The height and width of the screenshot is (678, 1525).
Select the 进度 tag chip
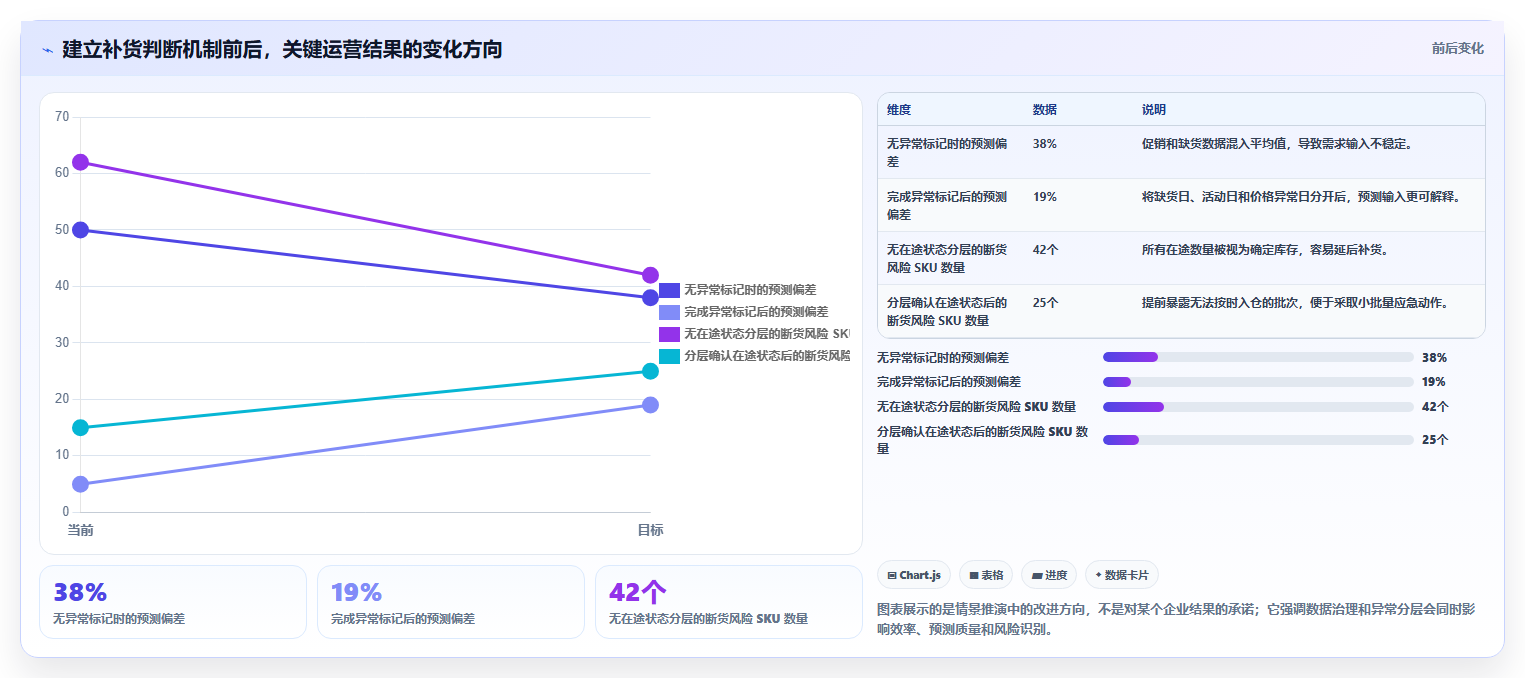[x=1049, y=575]
